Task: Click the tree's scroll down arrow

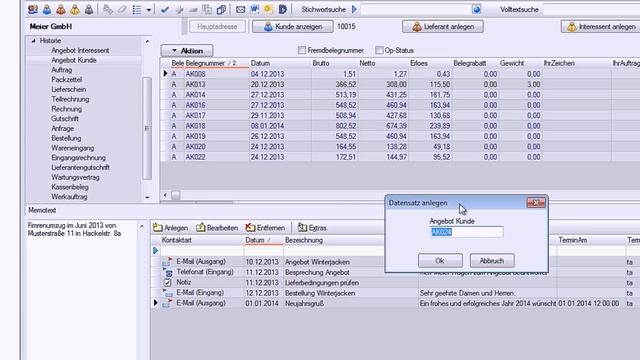Action: pos(147,198)
